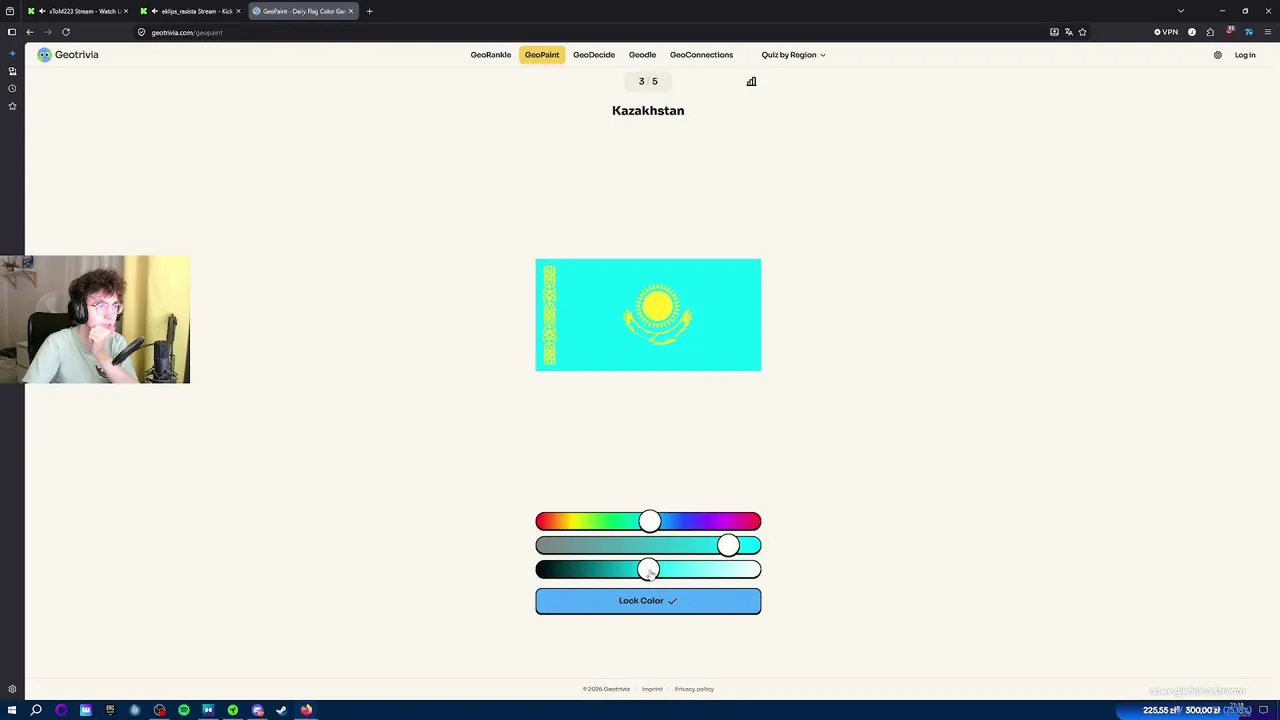Bookmark this page with the star icon
Viewport: 1280px width, 720px height.
1082,32
